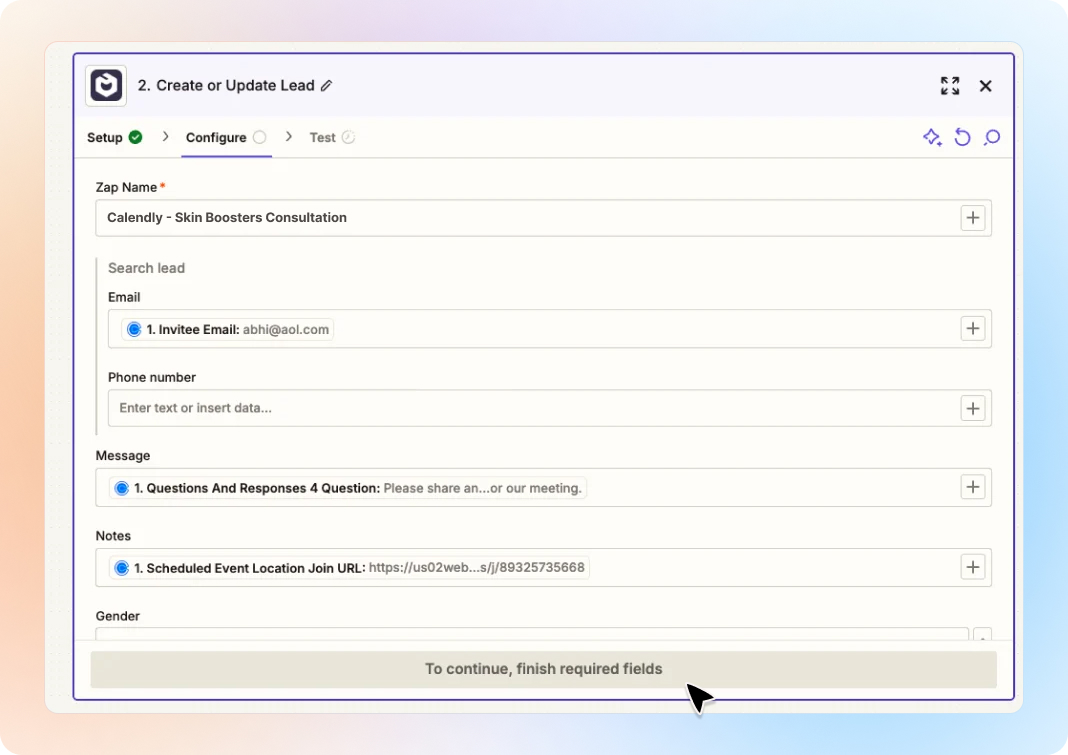Click the chevron between Setup and Configure
This screenshot has height=755, width=1068.
pos(165,137)
